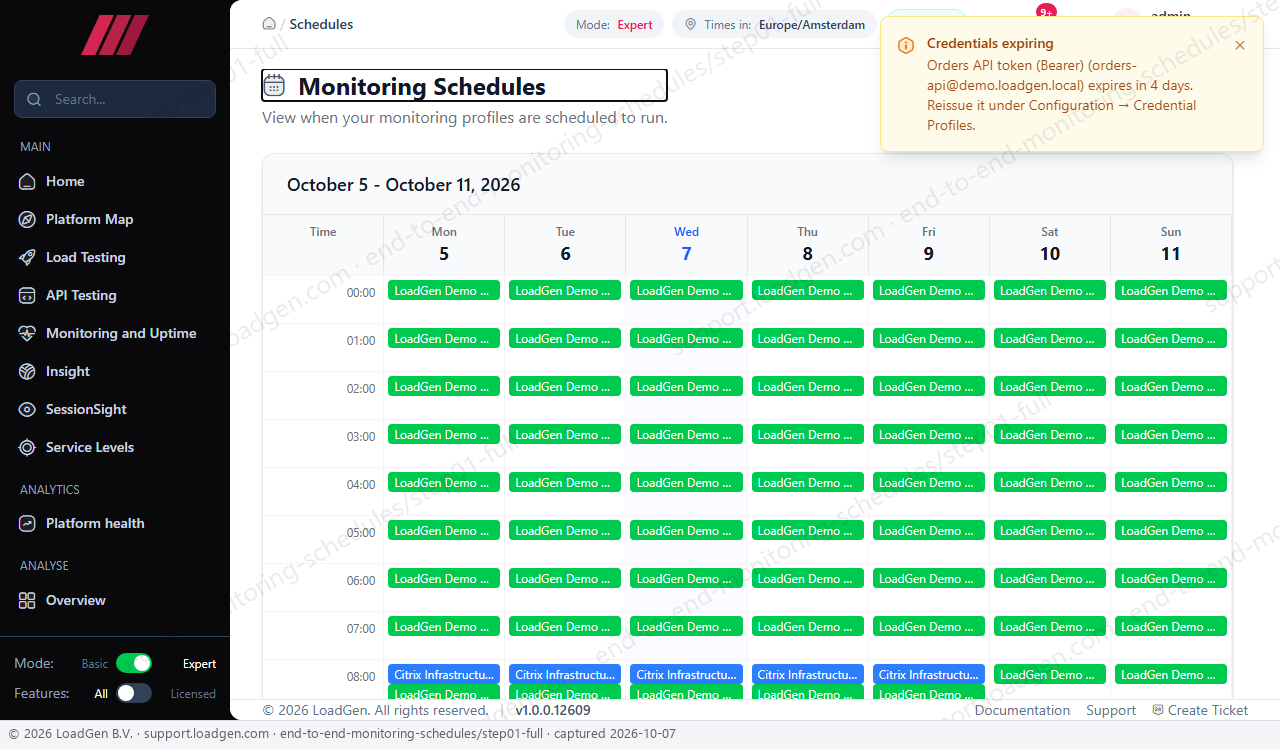Click the Credentials expiring warning icon
Screen dimensions: 1280x749
906,45
